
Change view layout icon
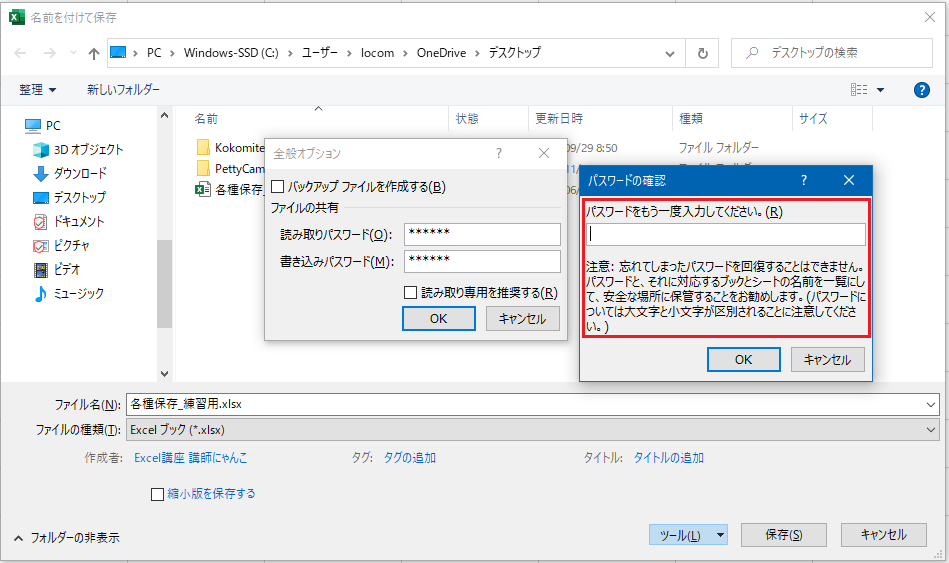tap(859, 90)
